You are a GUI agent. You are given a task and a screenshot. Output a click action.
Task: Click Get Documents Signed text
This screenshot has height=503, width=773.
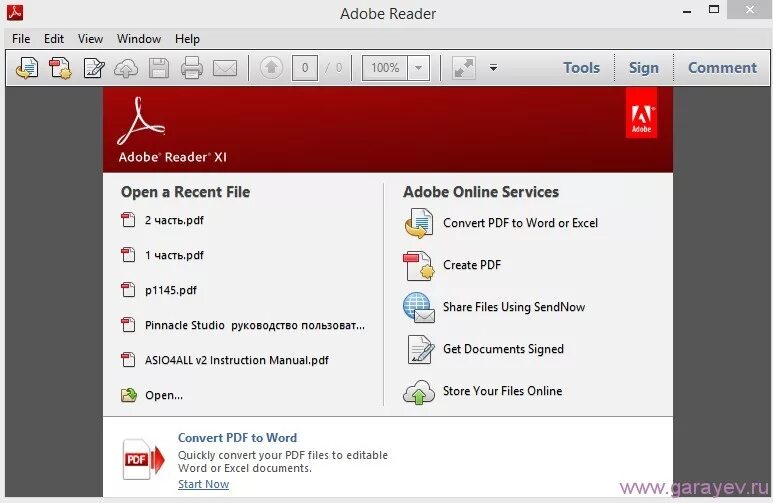pos(503,349)
